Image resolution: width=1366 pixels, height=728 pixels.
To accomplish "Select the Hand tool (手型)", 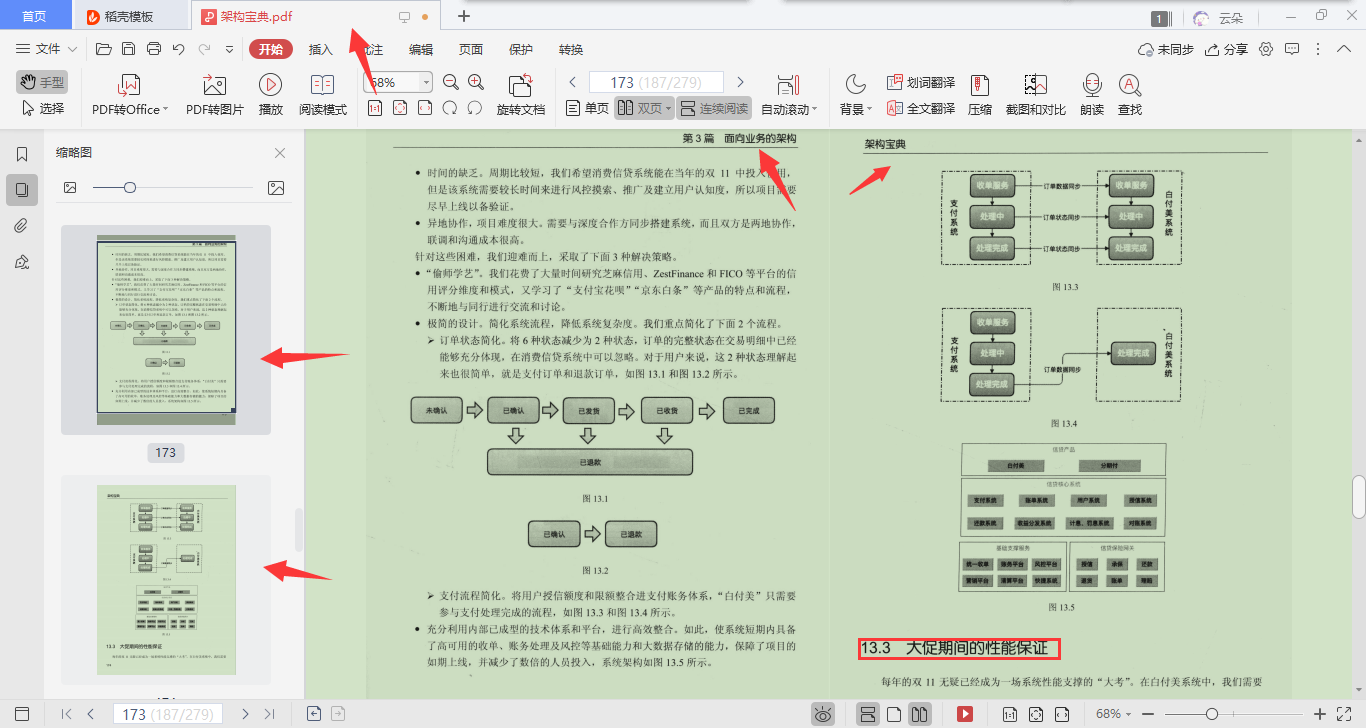I will pyautogui.click(x=42, y=82).
